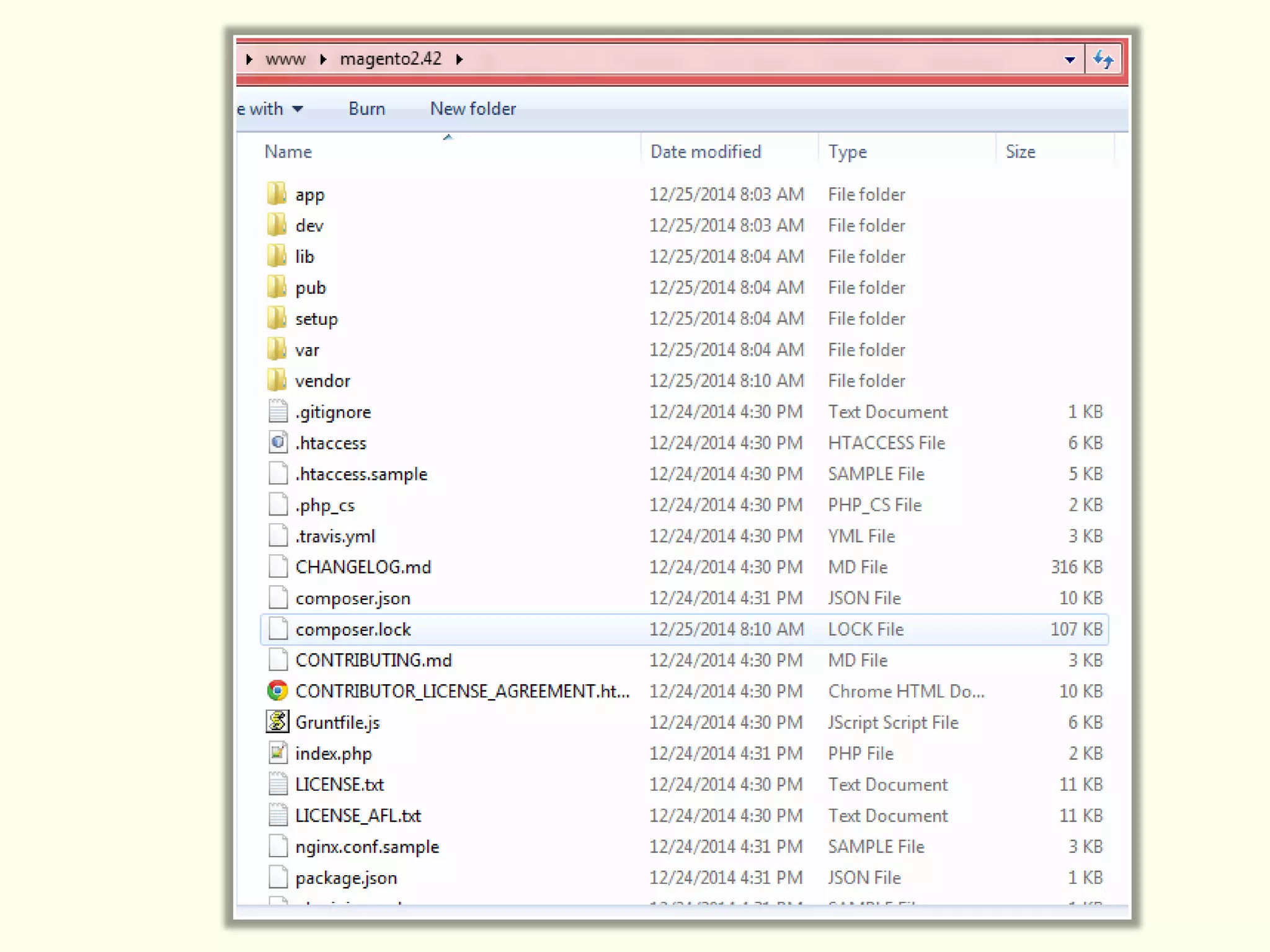Open the address bar history dropdown arrow
Viewport: 1270px width, 952px height.
pyautogui.click(x=1070, y=60)
